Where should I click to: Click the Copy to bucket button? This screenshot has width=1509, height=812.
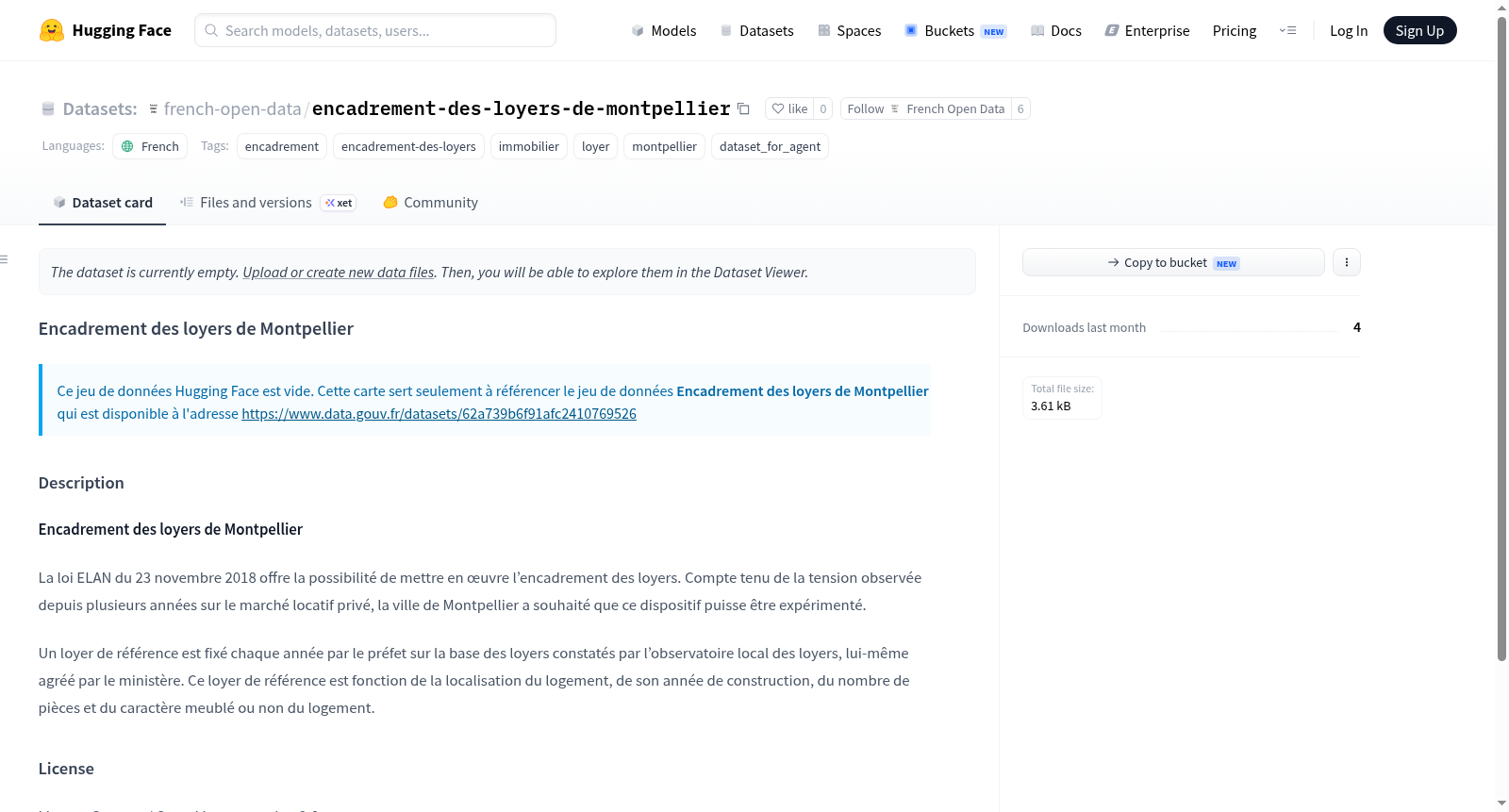coord(1173,262)
